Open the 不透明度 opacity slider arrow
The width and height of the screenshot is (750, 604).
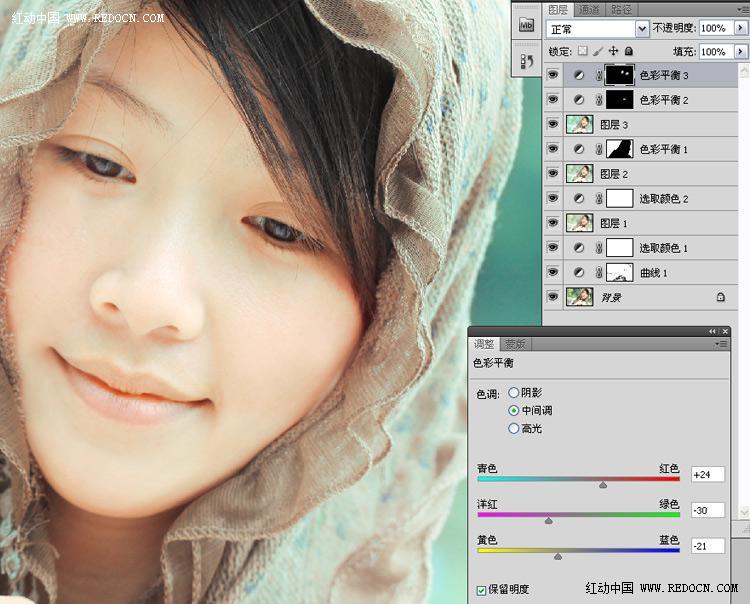tap(740, 28)
